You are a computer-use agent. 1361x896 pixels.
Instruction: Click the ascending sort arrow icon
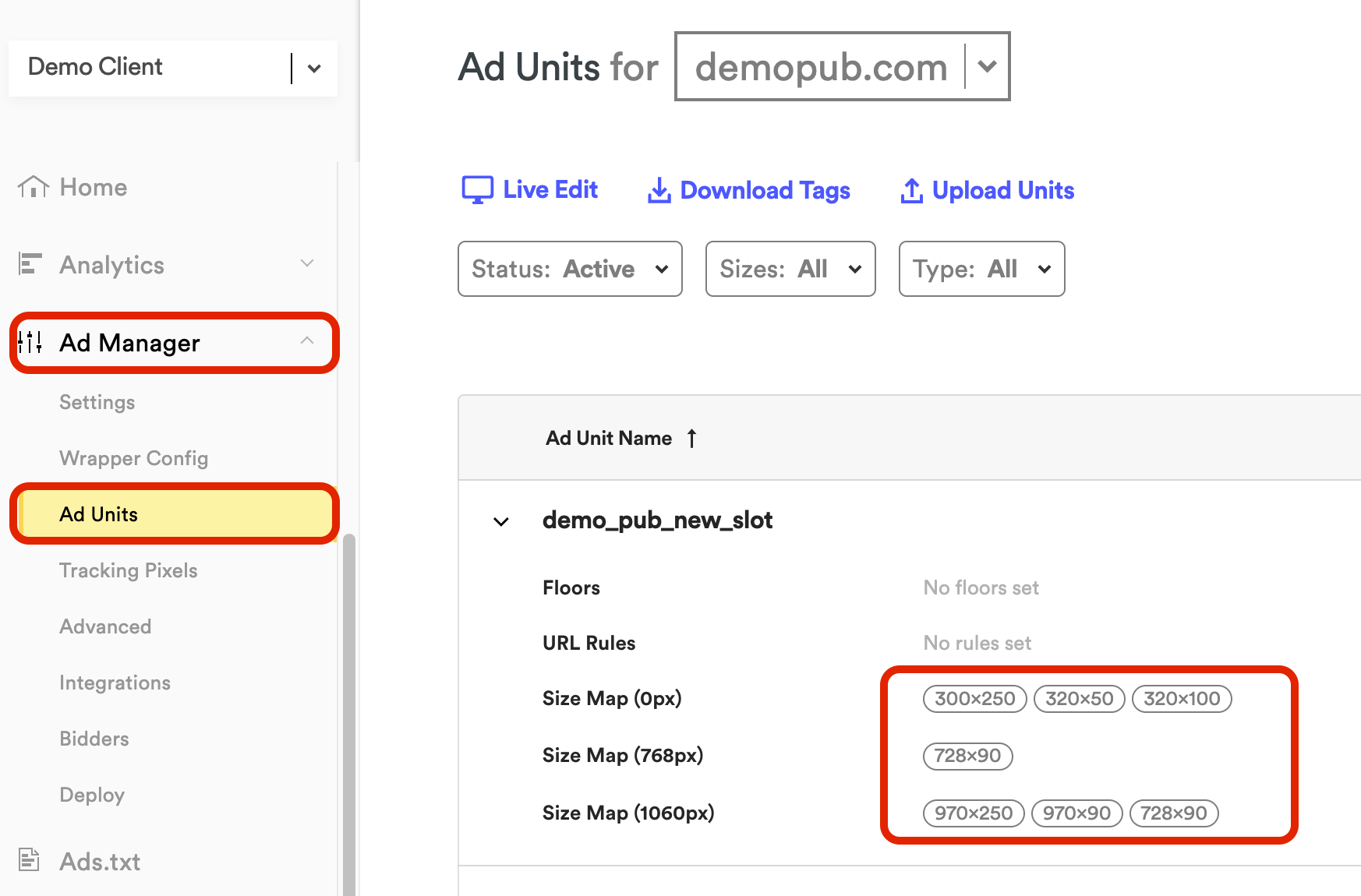(691, 438)
